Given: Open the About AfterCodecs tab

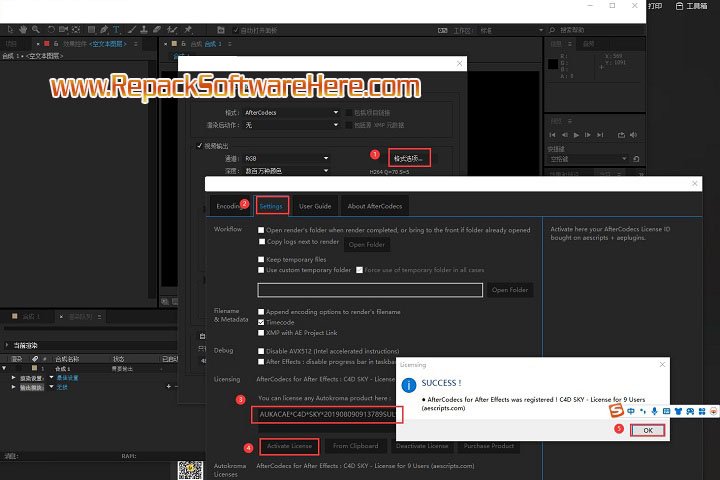Looking at the screenshot, I should point(375,206).
